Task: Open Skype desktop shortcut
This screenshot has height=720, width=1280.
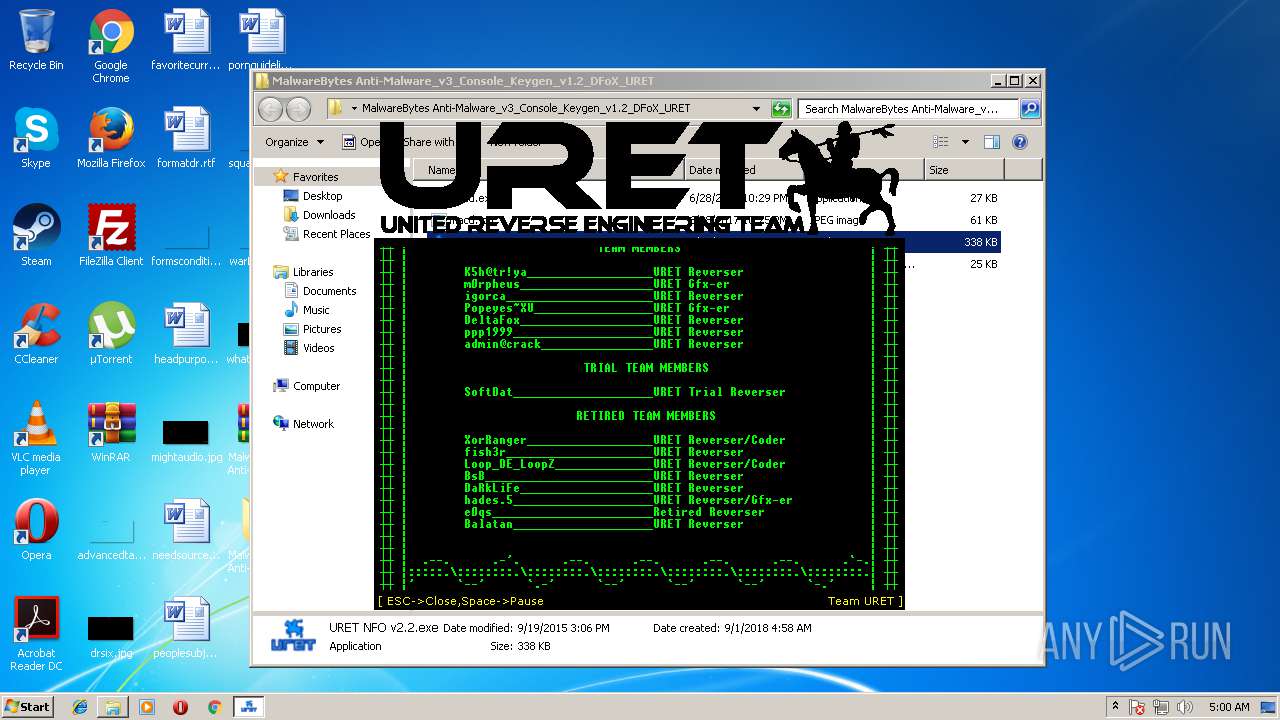Action: [x=36, y=138]
